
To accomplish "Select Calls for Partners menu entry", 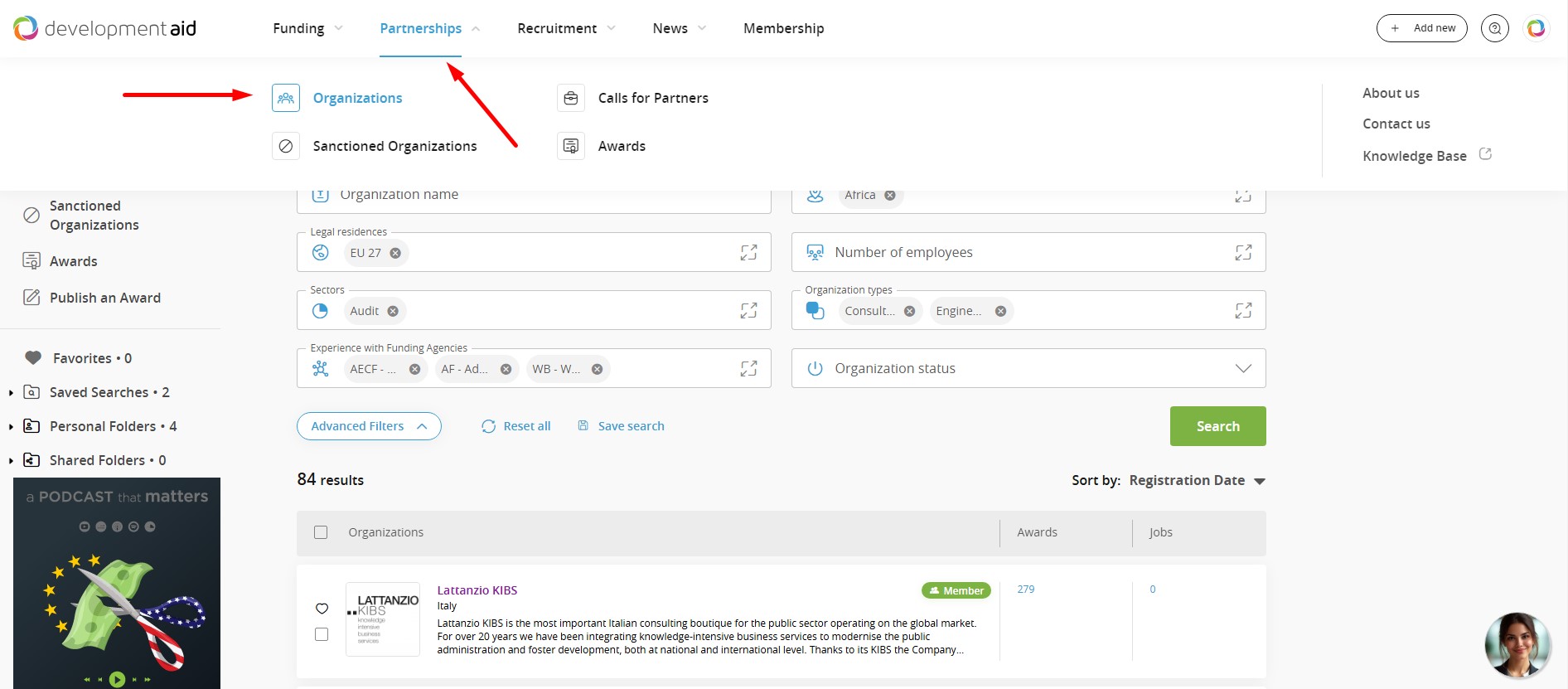I will tap(653, 98).
